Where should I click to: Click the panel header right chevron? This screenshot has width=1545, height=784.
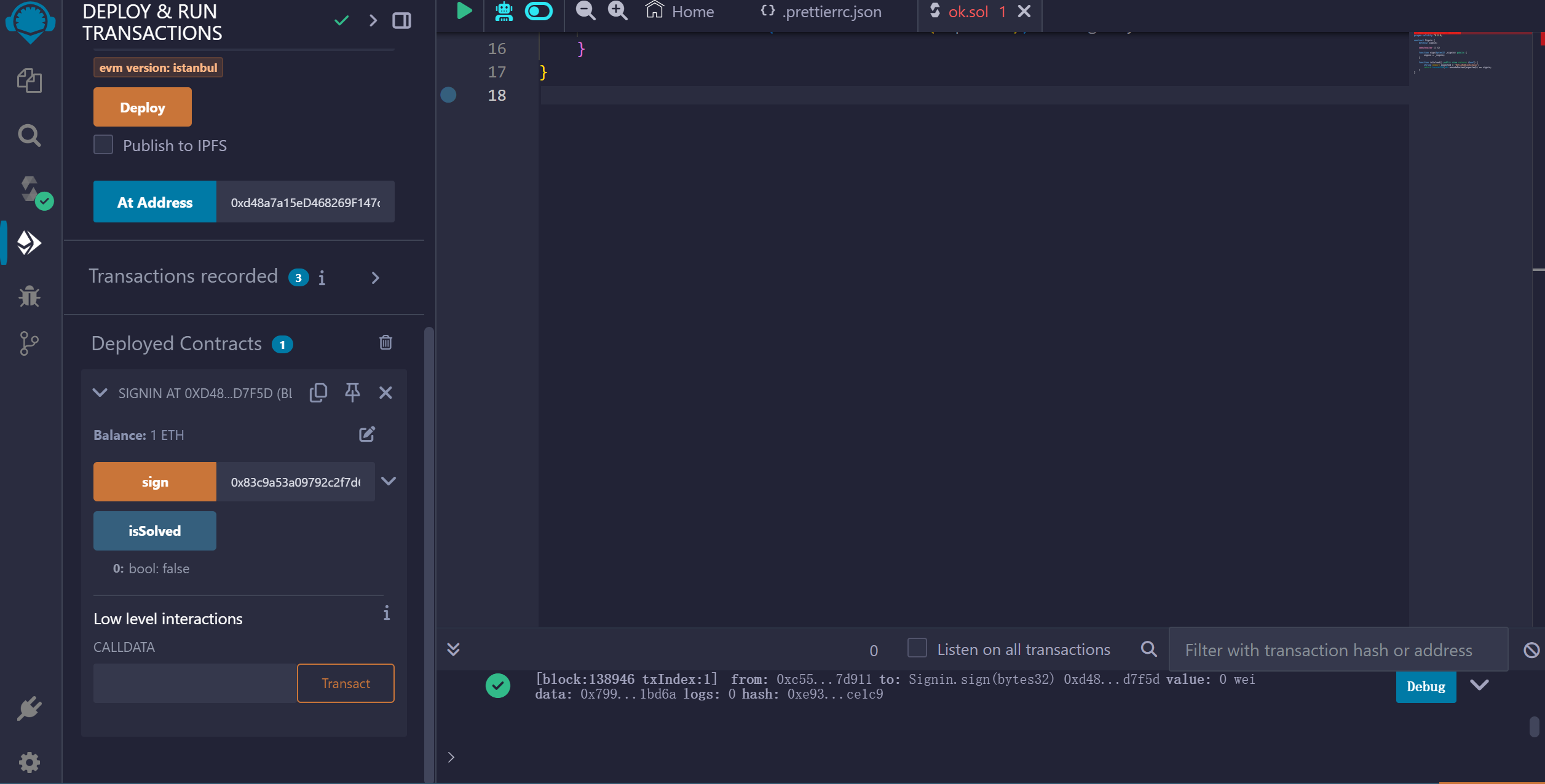point(373,21)
